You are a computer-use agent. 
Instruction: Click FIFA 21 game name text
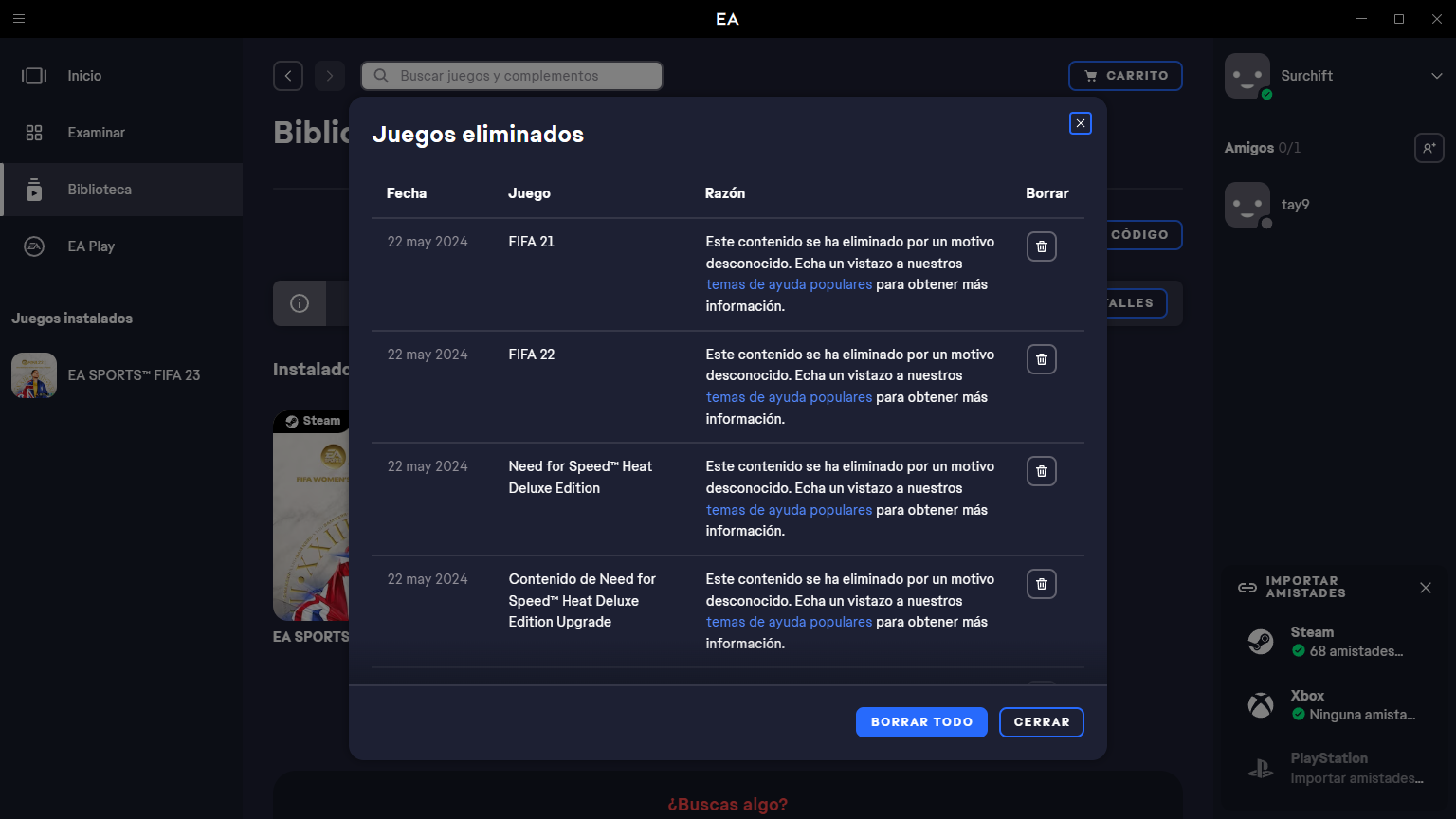(x=532, y=242)
